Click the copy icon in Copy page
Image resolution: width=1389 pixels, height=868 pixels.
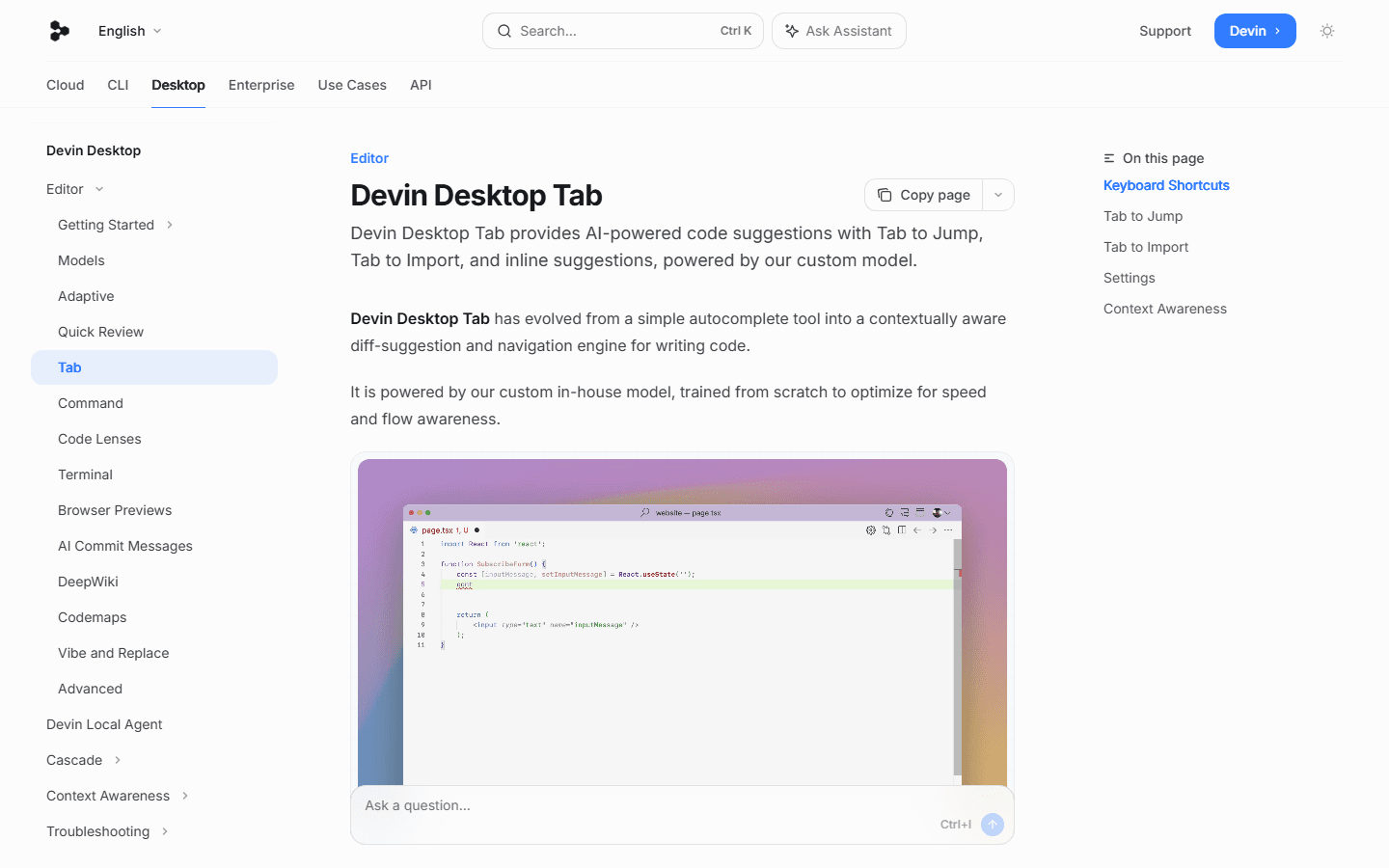[885, 195]
